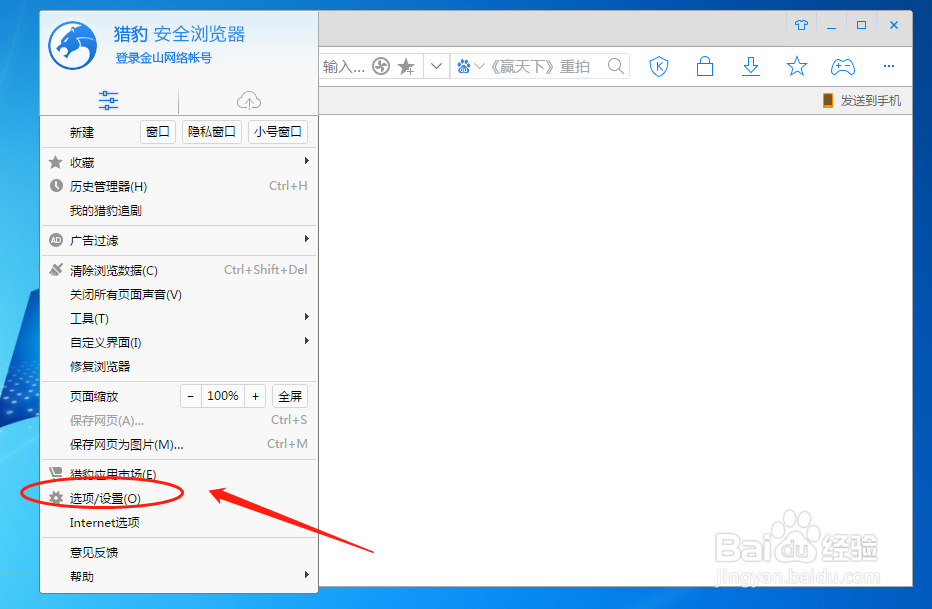The width and height of the screenshot is (932, 609).
Task: Click the speed mode fan icon
Action: (381, 66)
